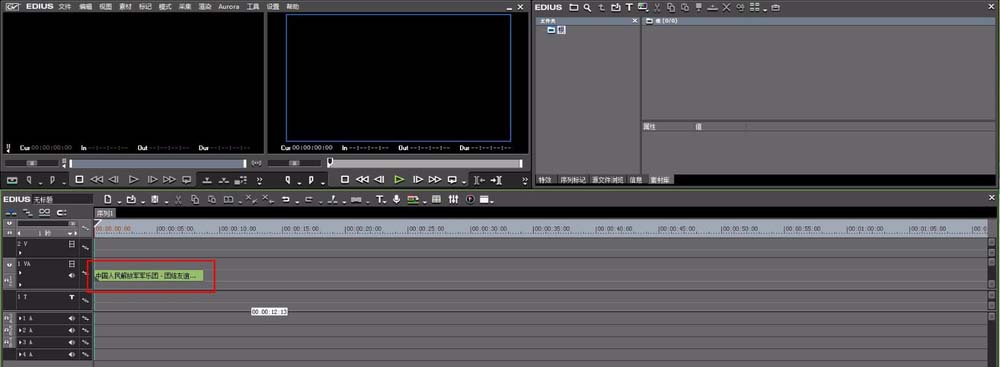The width and height of the screenshot is (1000, 367).
Task: Click Fast Forward in the player monitor
Action: click(x=170, y=180)
